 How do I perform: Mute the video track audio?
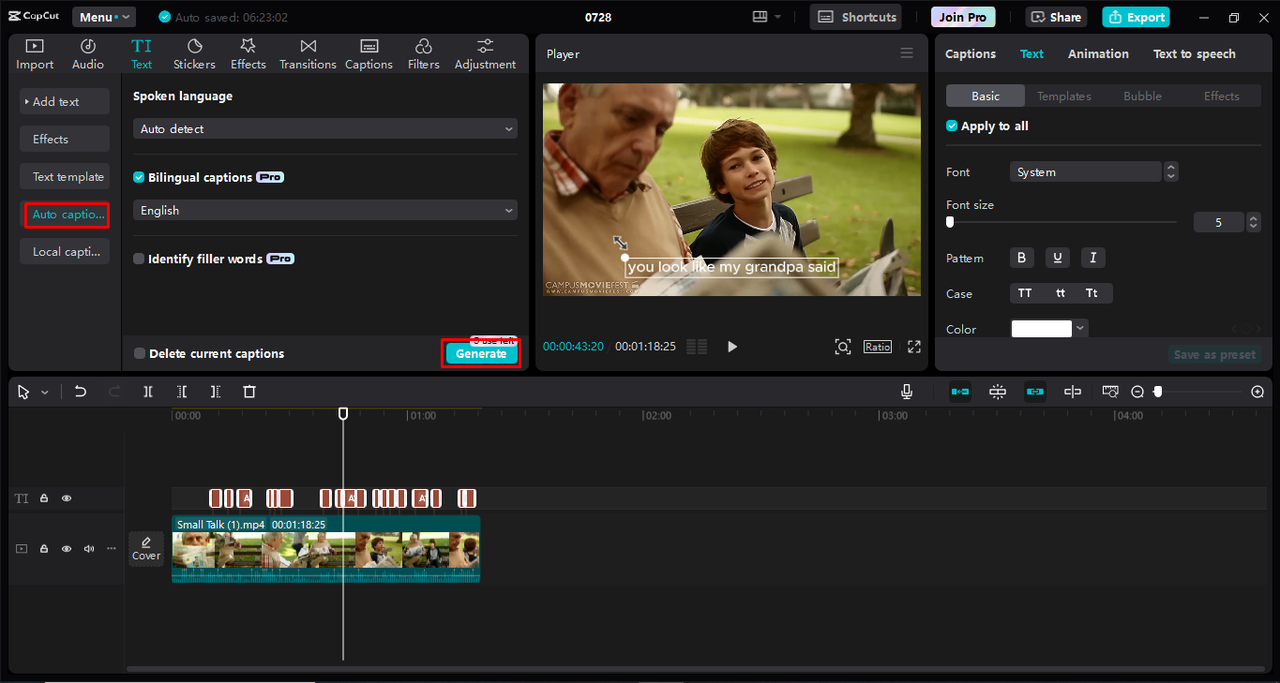[89, 549]
